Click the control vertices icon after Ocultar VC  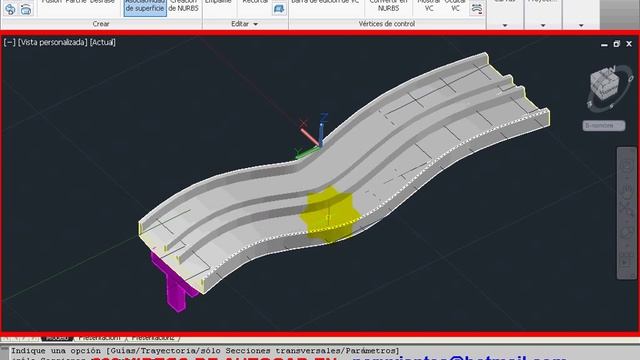(x=476, y=9)
